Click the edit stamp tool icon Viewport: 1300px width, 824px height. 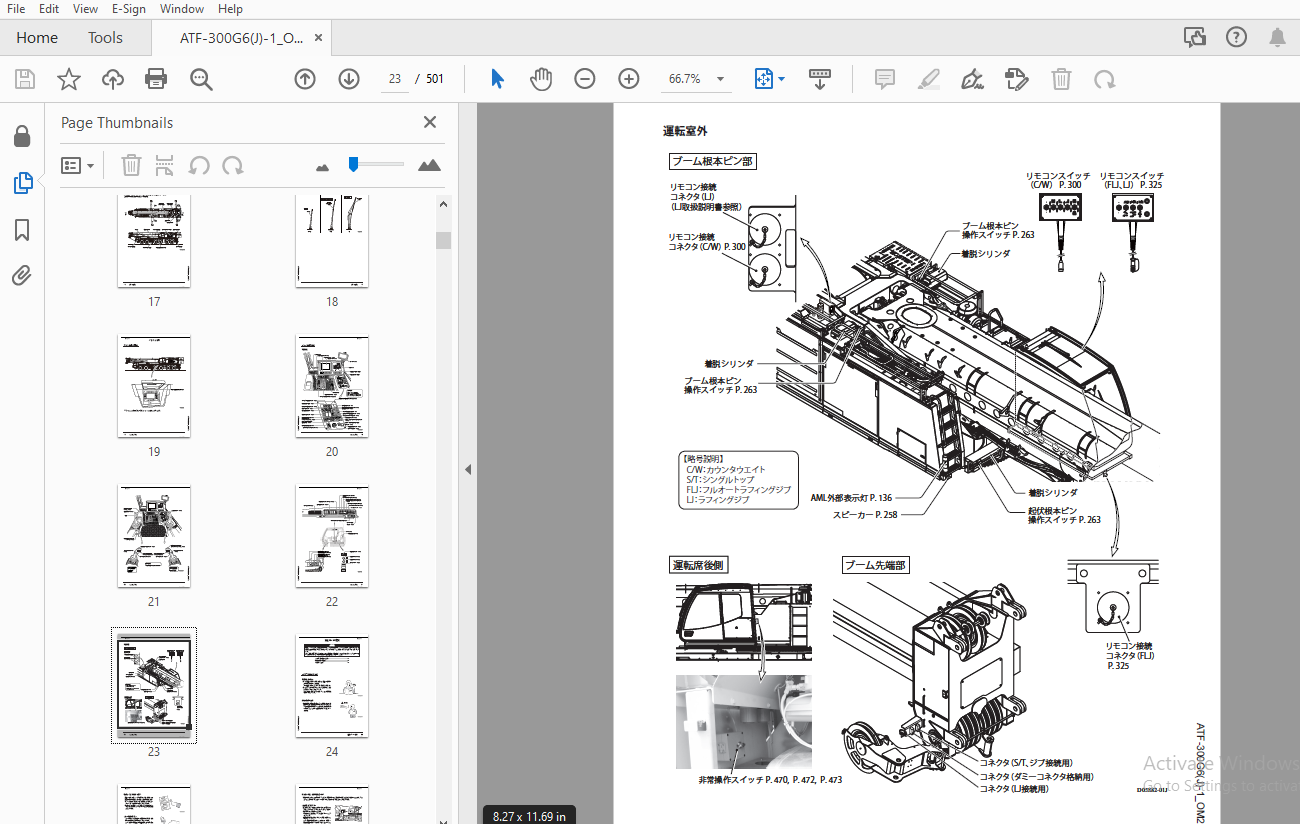1017,79
